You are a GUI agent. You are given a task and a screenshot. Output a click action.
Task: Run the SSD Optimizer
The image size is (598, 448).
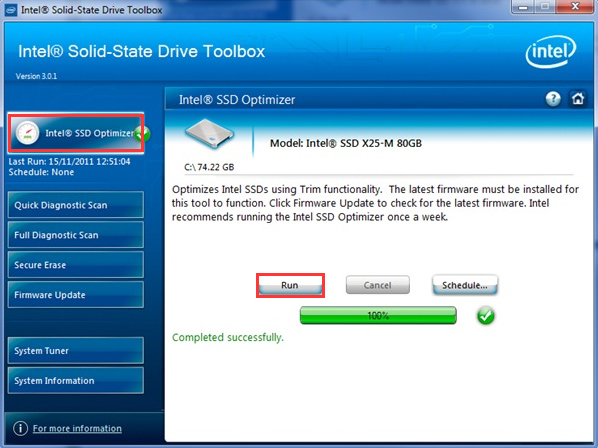[x=290, y=285]
